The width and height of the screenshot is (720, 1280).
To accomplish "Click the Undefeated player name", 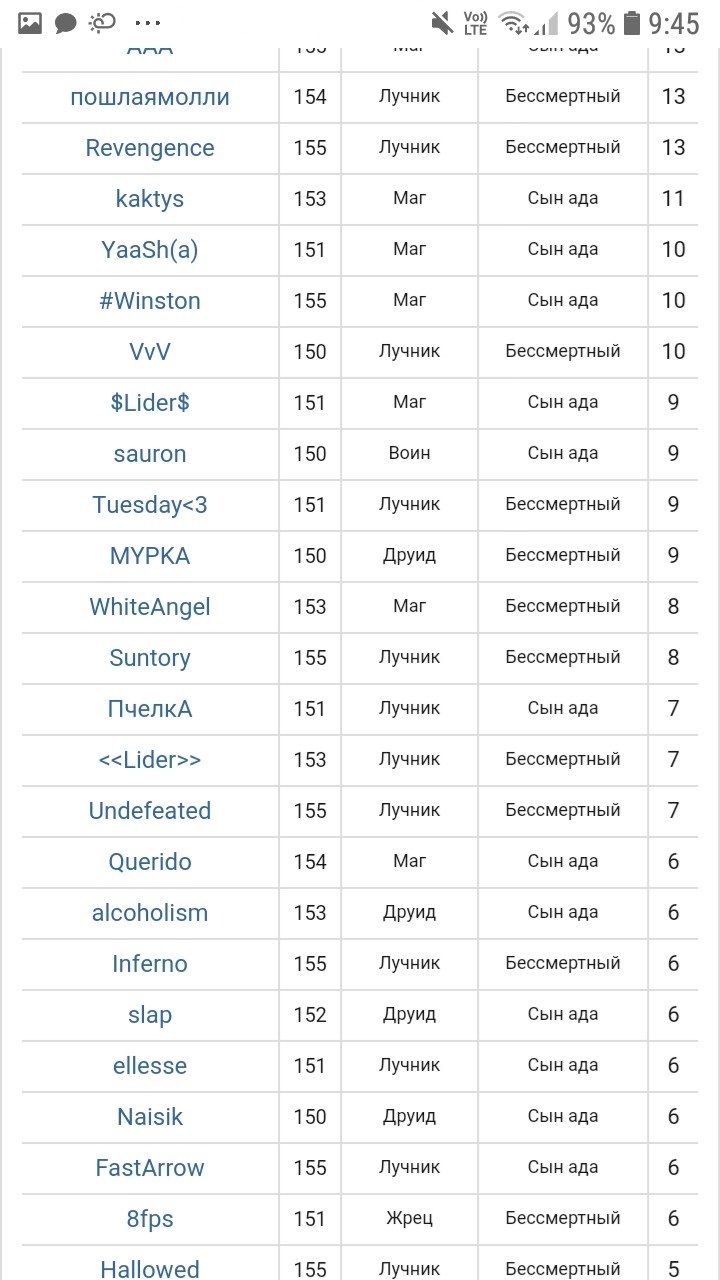I will 150,811.
